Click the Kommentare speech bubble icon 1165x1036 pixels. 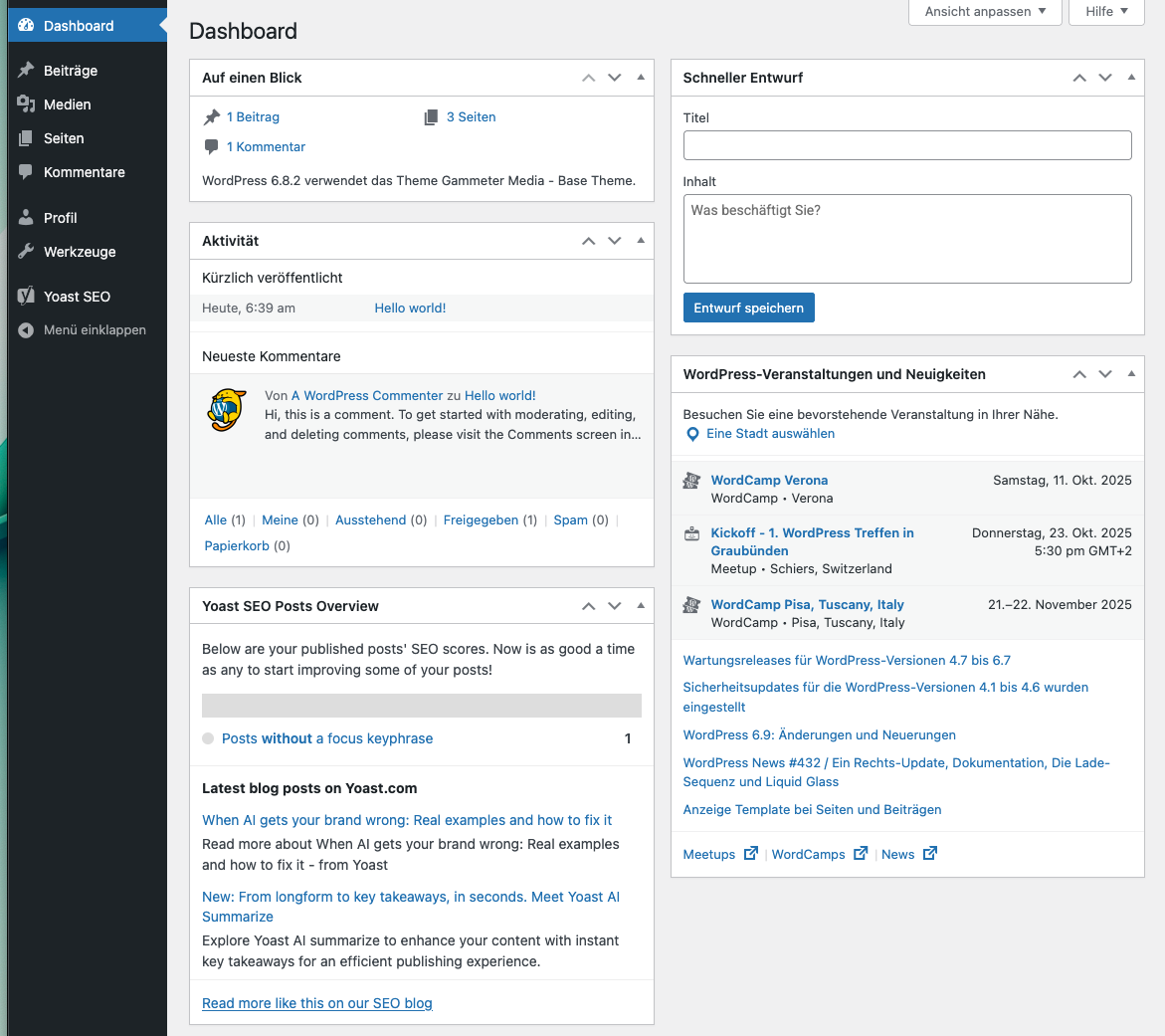point(27,172)
